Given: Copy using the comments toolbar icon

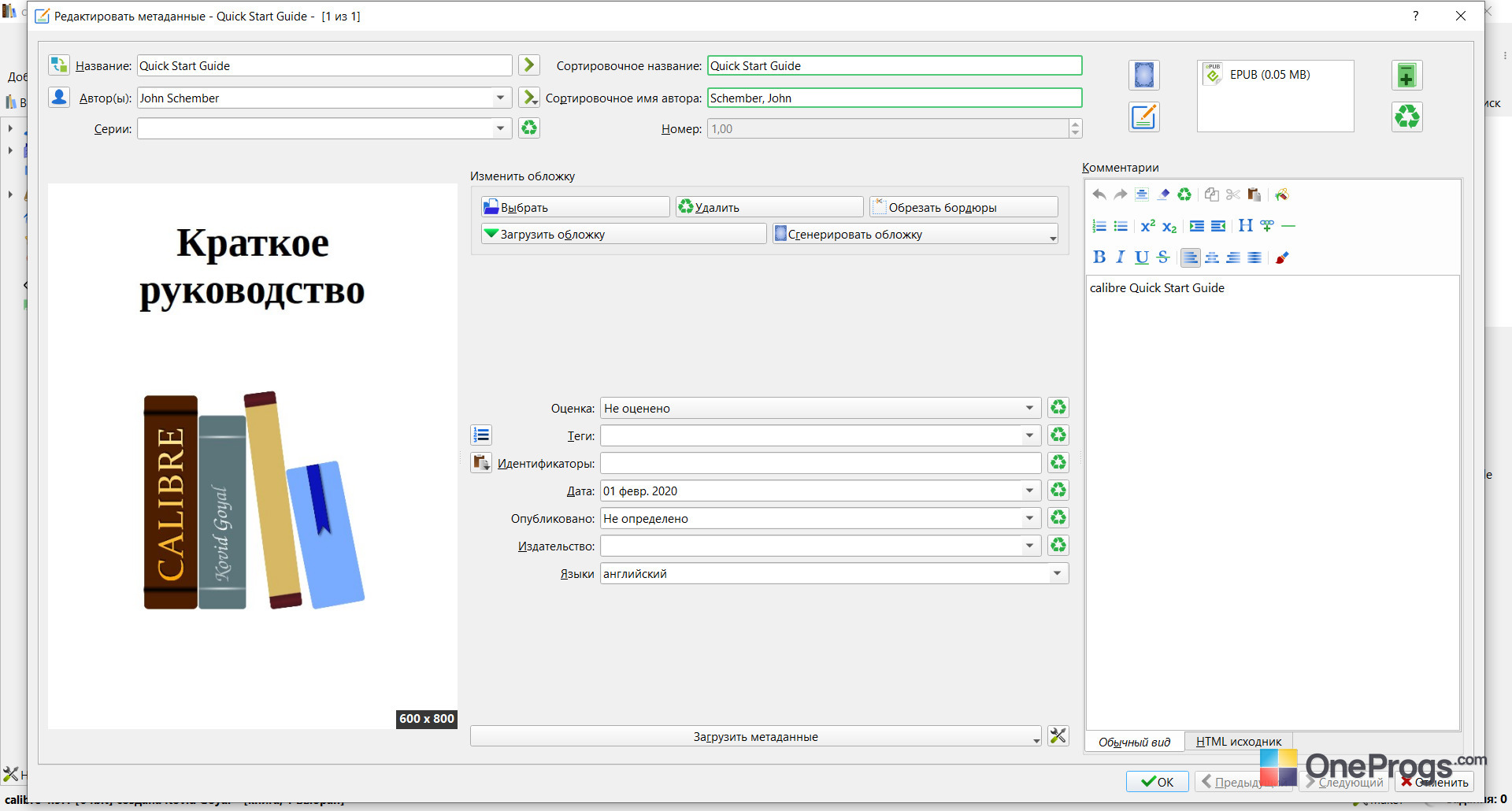Looking at the screenshot, I should click(x=1212, y=194).
